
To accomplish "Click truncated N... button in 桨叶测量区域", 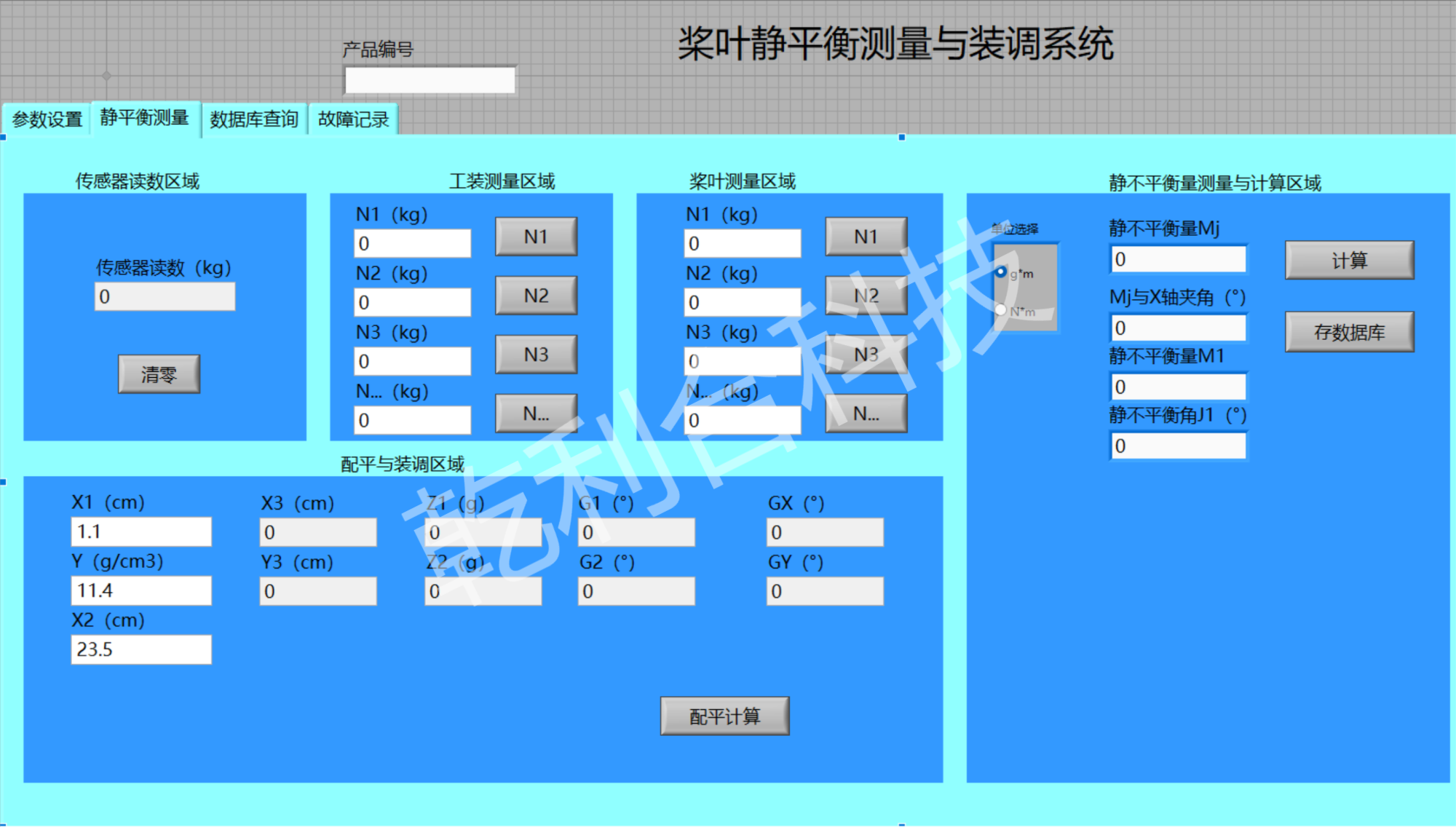I will point(866,413).
